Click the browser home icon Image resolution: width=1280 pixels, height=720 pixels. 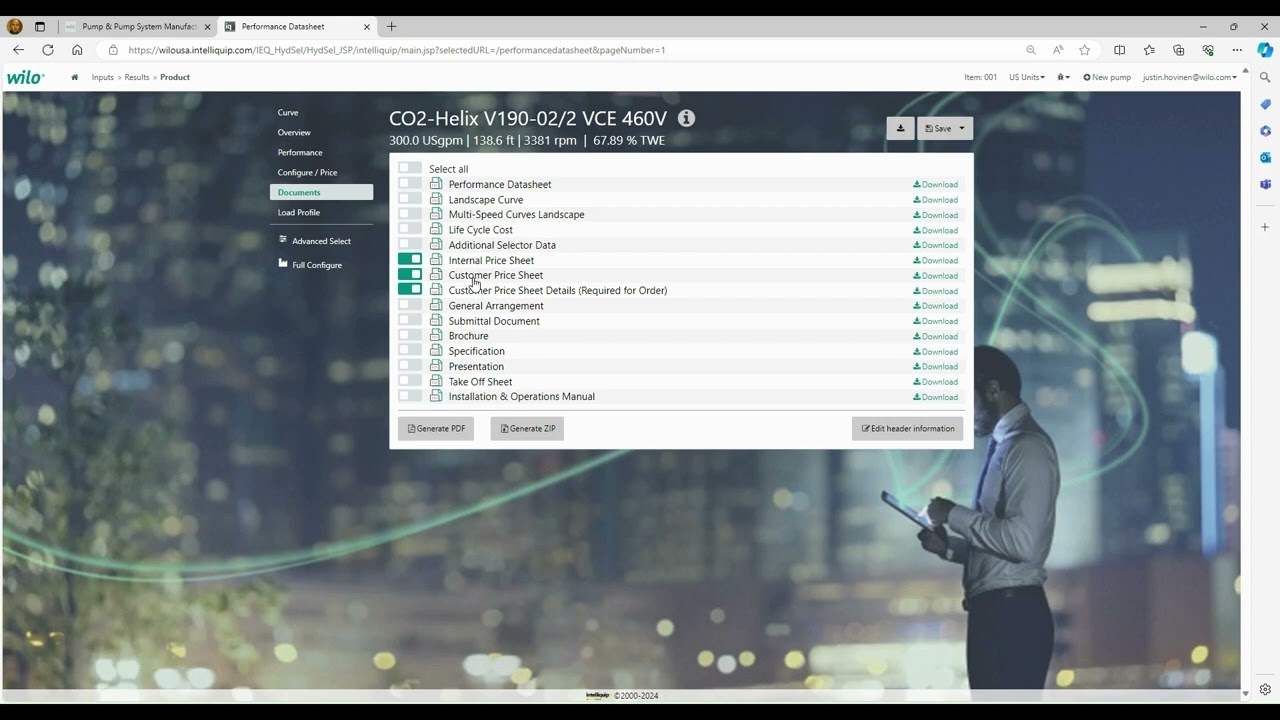click(77, 50)
